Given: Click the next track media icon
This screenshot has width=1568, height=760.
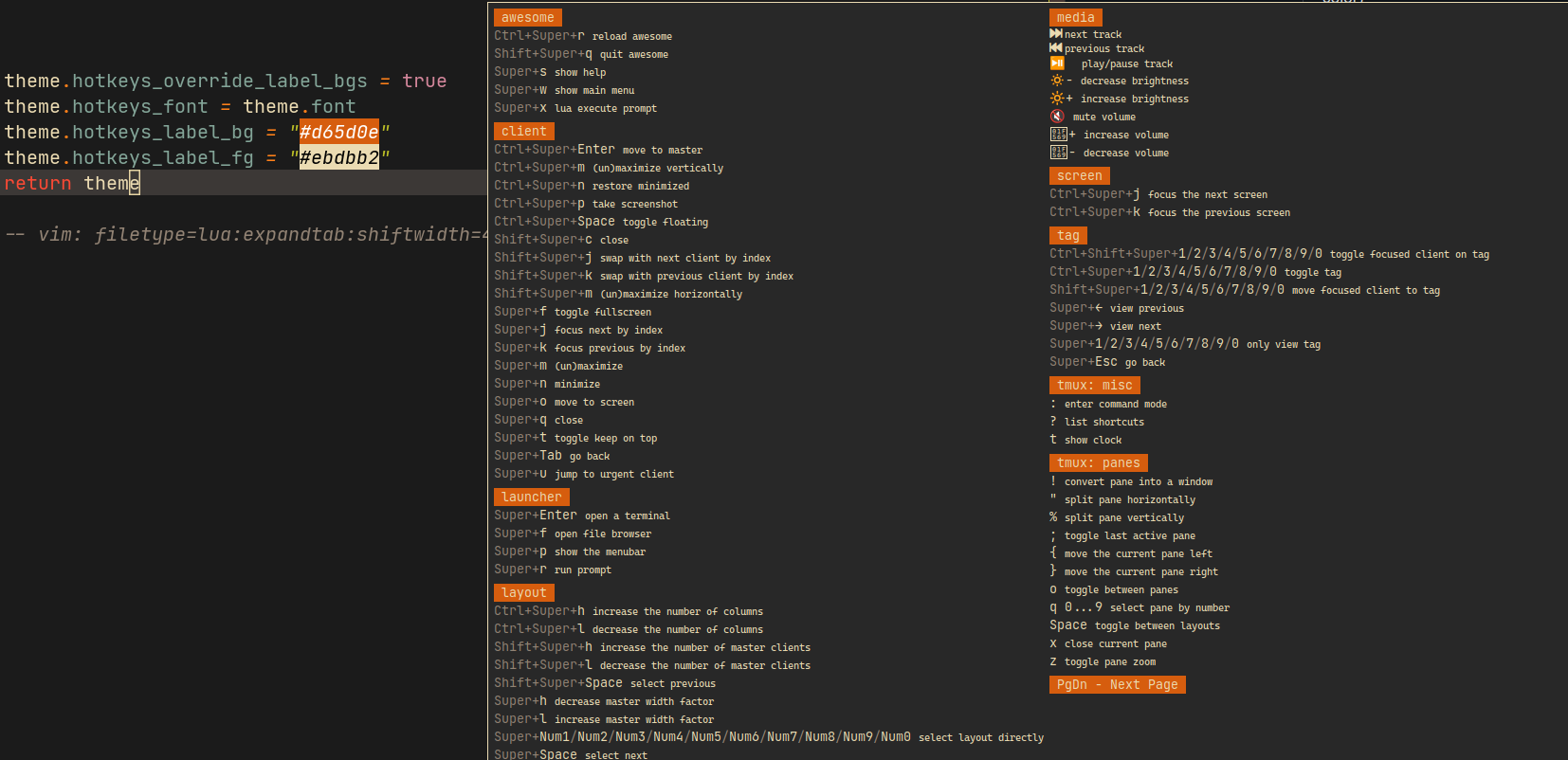Looking at the screenshot, I should tap(1055, 33).
